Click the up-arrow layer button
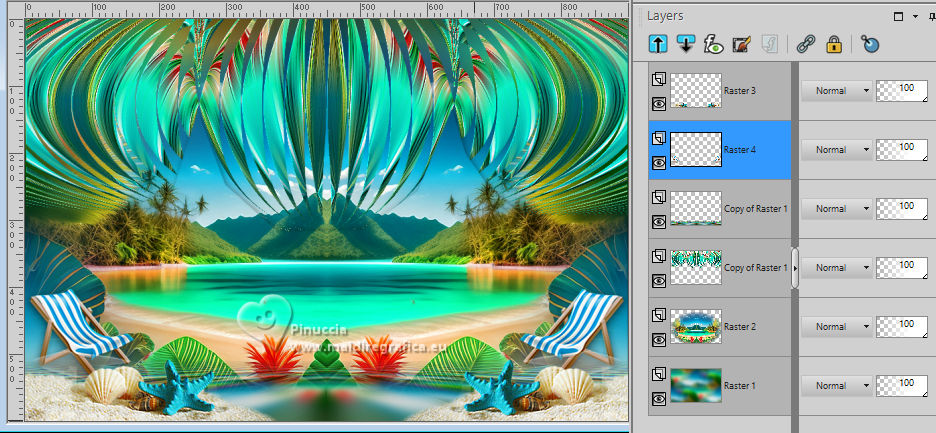936x433 pixels. click(x=658, y=44)
